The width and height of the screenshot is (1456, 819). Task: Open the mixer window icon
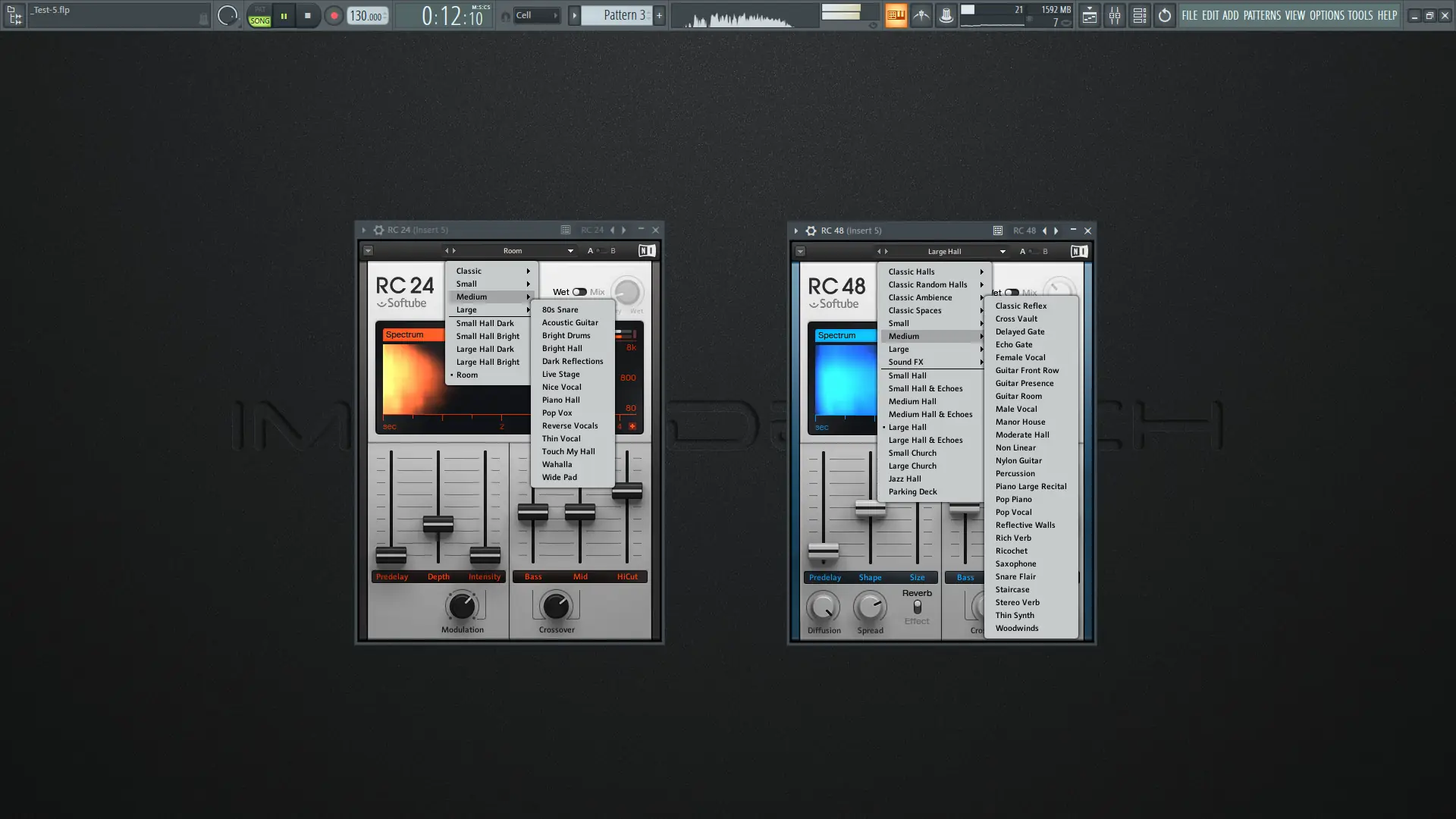[x=1114, y=15]
